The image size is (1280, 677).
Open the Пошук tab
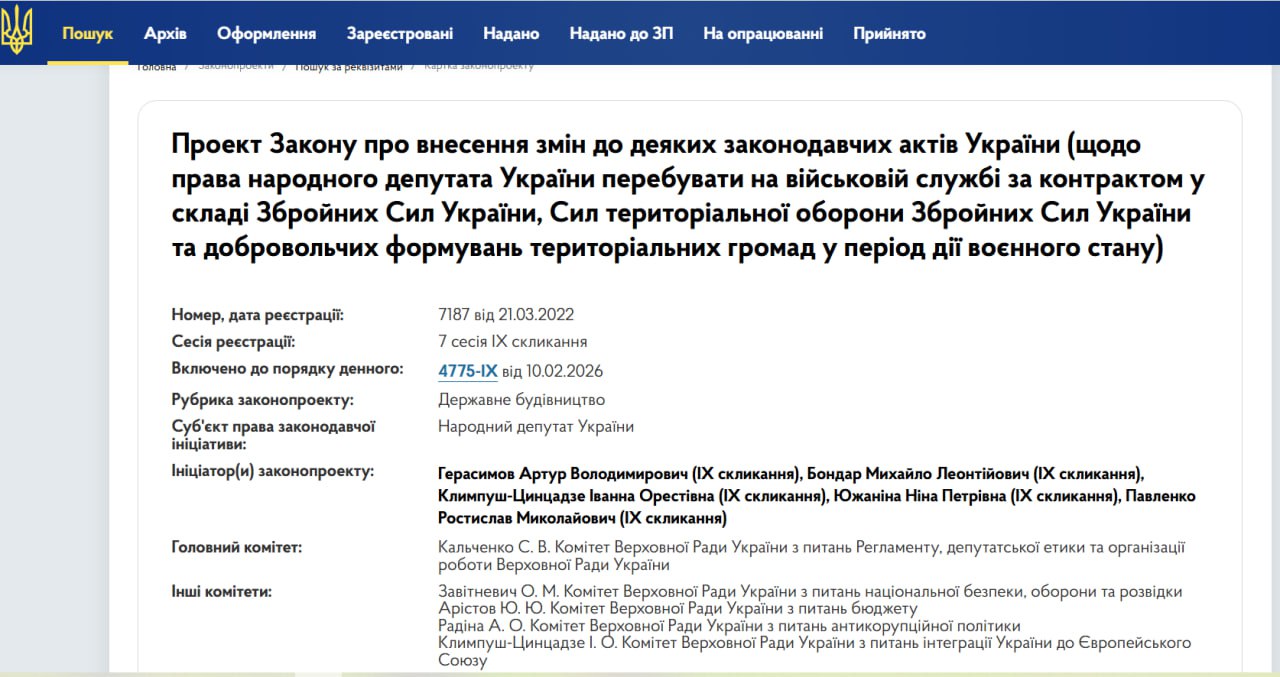[x=88, y=33]
